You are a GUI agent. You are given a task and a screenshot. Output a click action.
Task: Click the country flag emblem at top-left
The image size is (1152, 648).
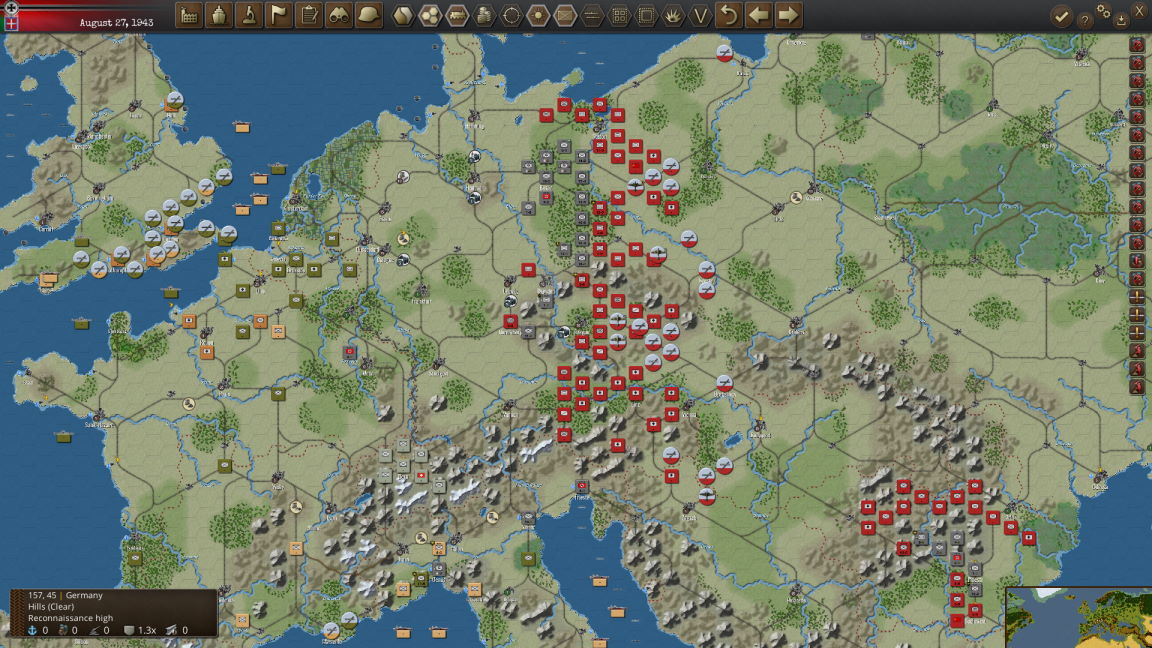pos(11,23)
